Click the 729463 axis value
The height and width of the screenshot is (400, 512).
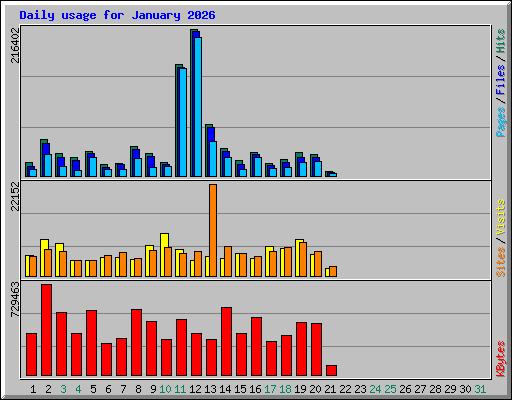click(x=15, y=299)
